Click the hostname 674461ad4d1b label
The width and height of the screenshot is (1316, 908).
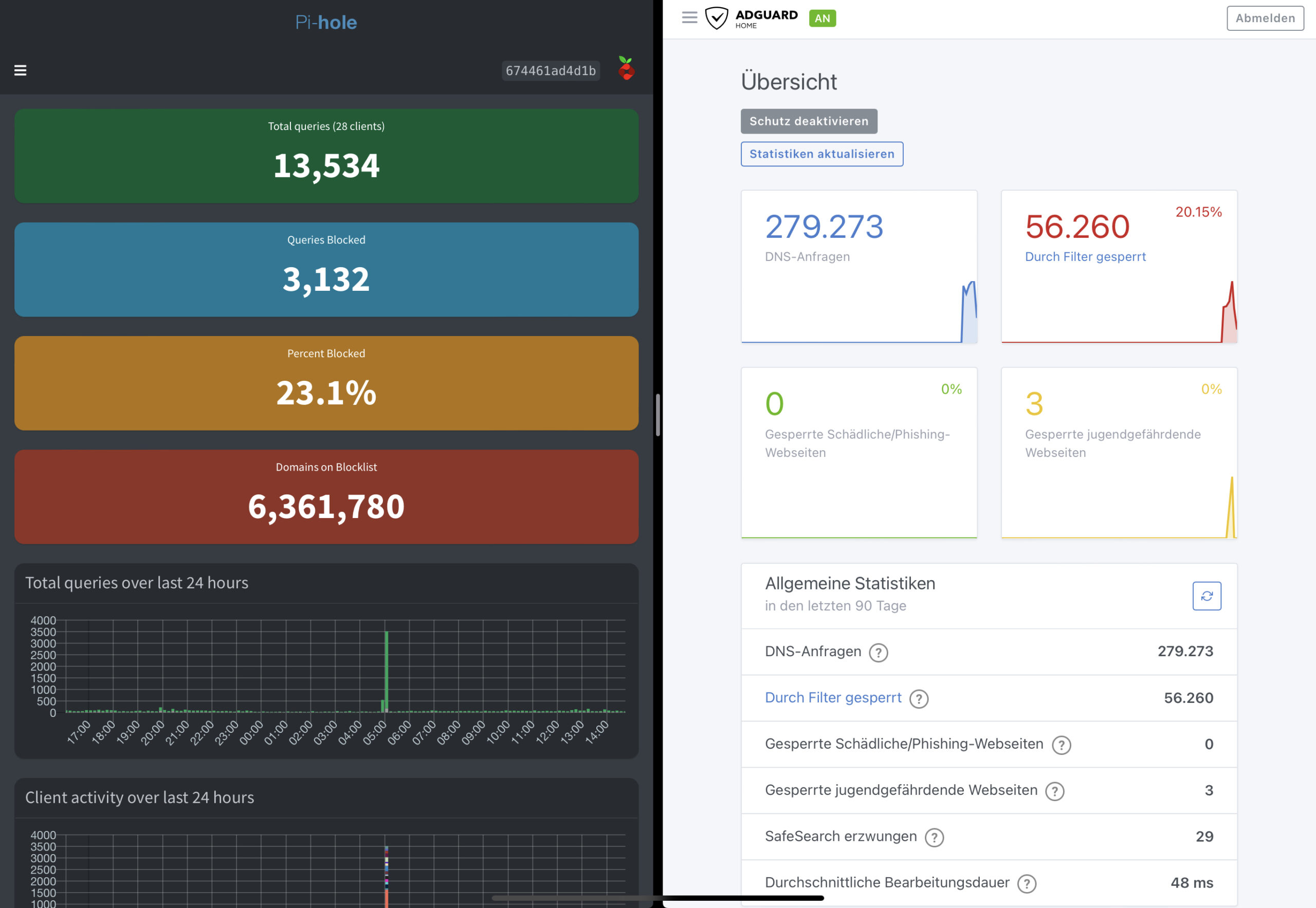[551, 70]
